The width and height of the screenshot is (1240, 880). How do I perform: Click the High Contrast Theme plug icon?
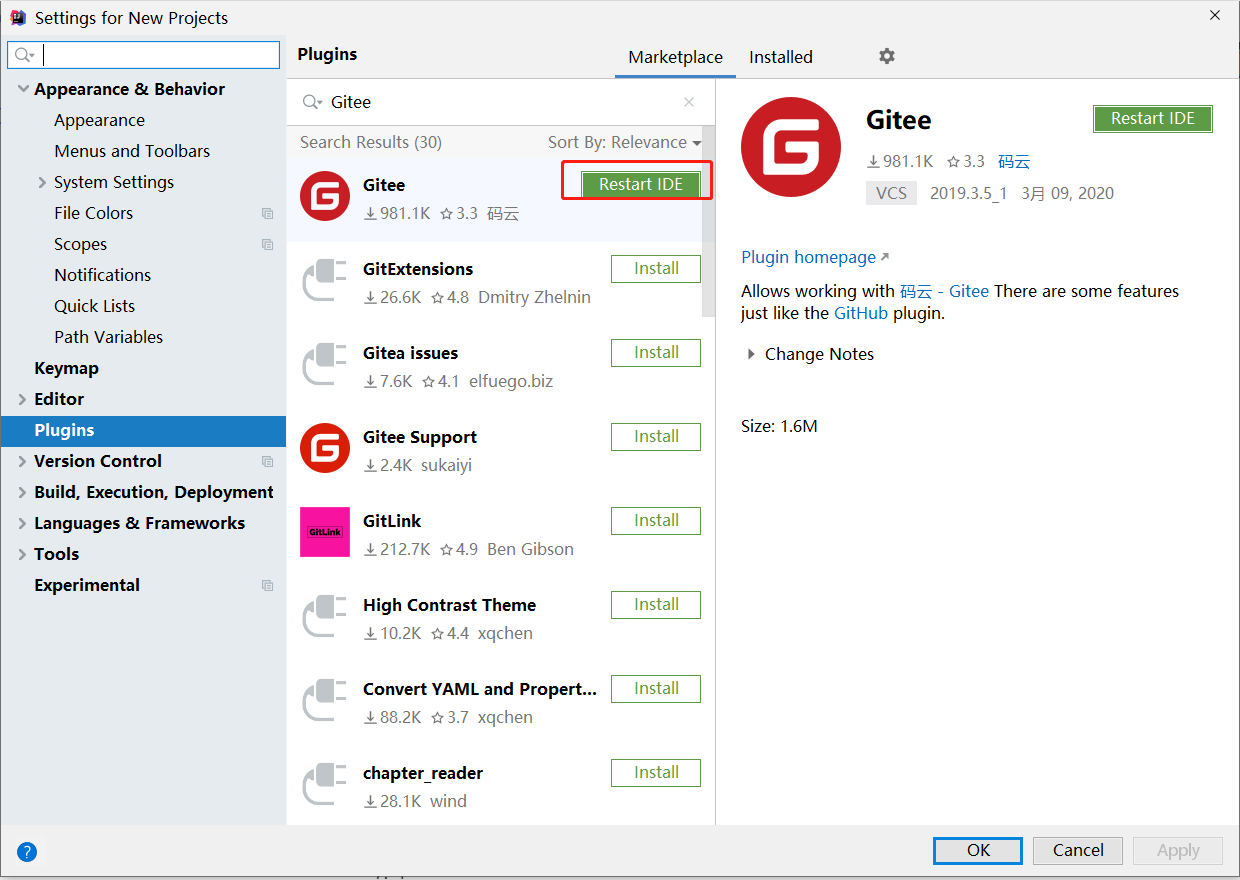tap(325, 616)
